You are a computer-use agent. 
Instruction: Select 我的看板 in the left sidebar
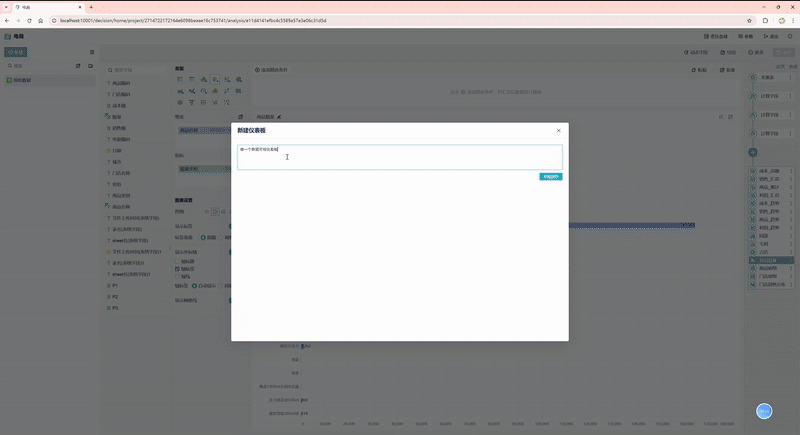pyautogui.click(x=20, y=79)
